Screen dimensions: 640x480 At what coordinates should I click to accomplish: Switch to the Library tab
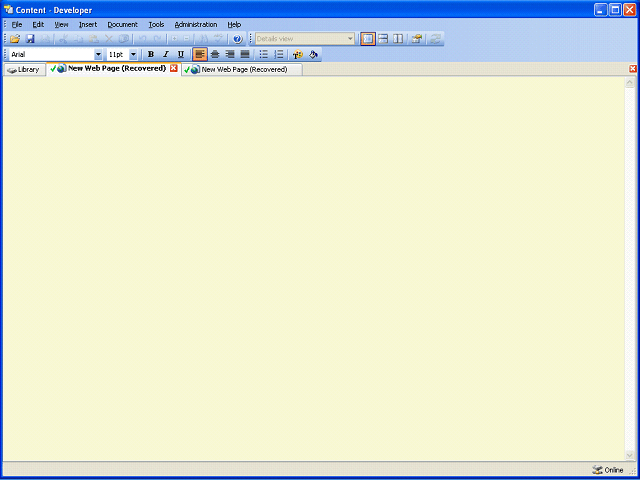pyautogui.click(x=24, y=70)
